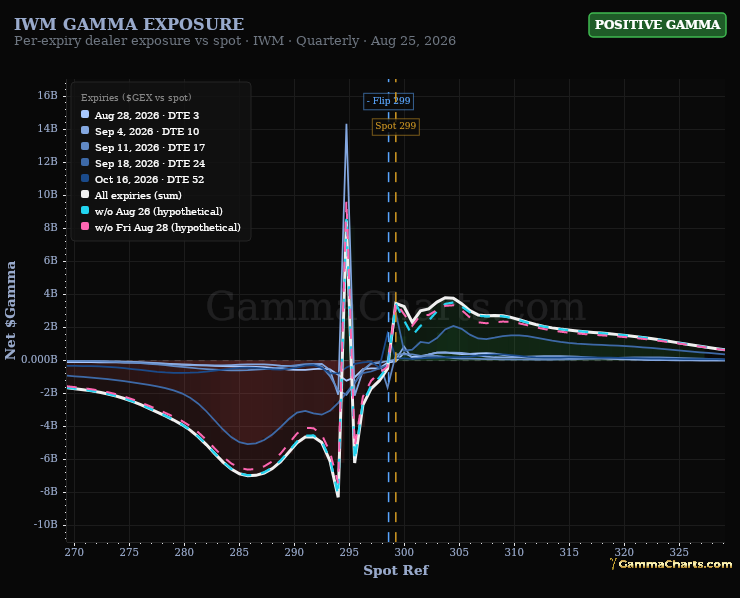Click the -2B y-axis tick label

(x=49, y=393)
